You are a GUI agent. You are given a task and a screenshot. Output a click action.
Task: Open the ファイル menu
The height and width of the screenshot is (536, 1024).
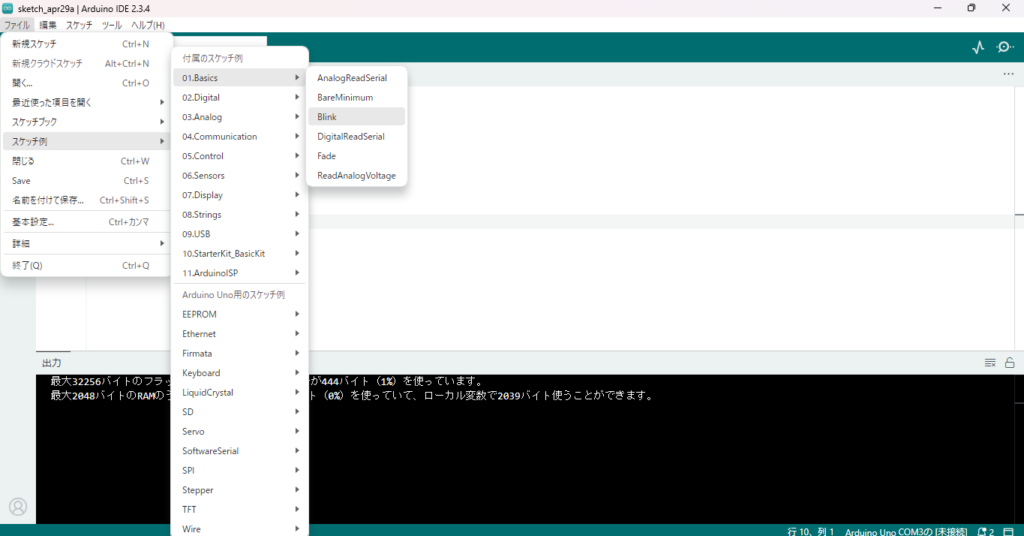[17, 25]
